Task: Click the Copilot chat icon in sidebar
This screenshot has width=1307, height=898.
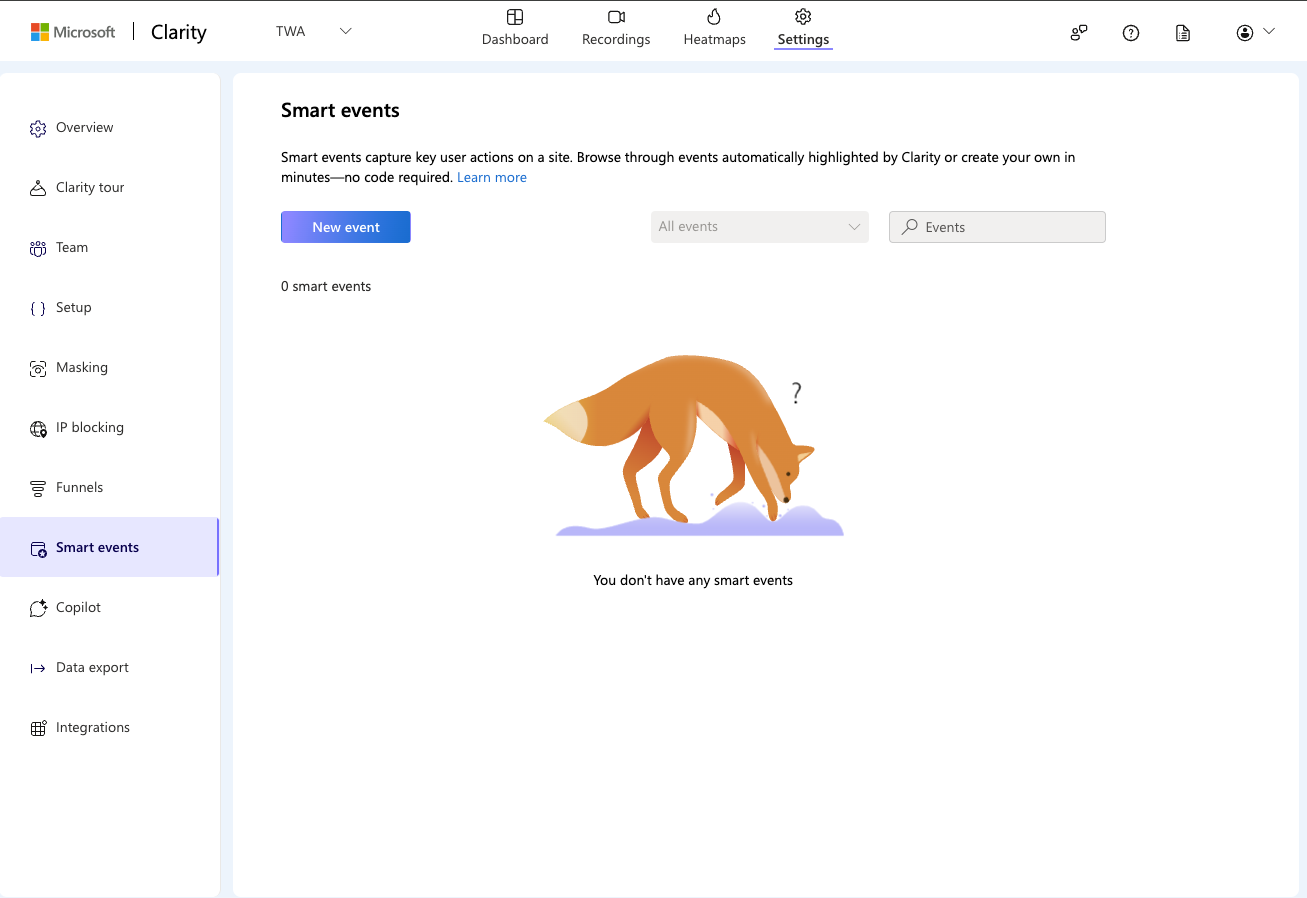Action: tap(38, 608)
